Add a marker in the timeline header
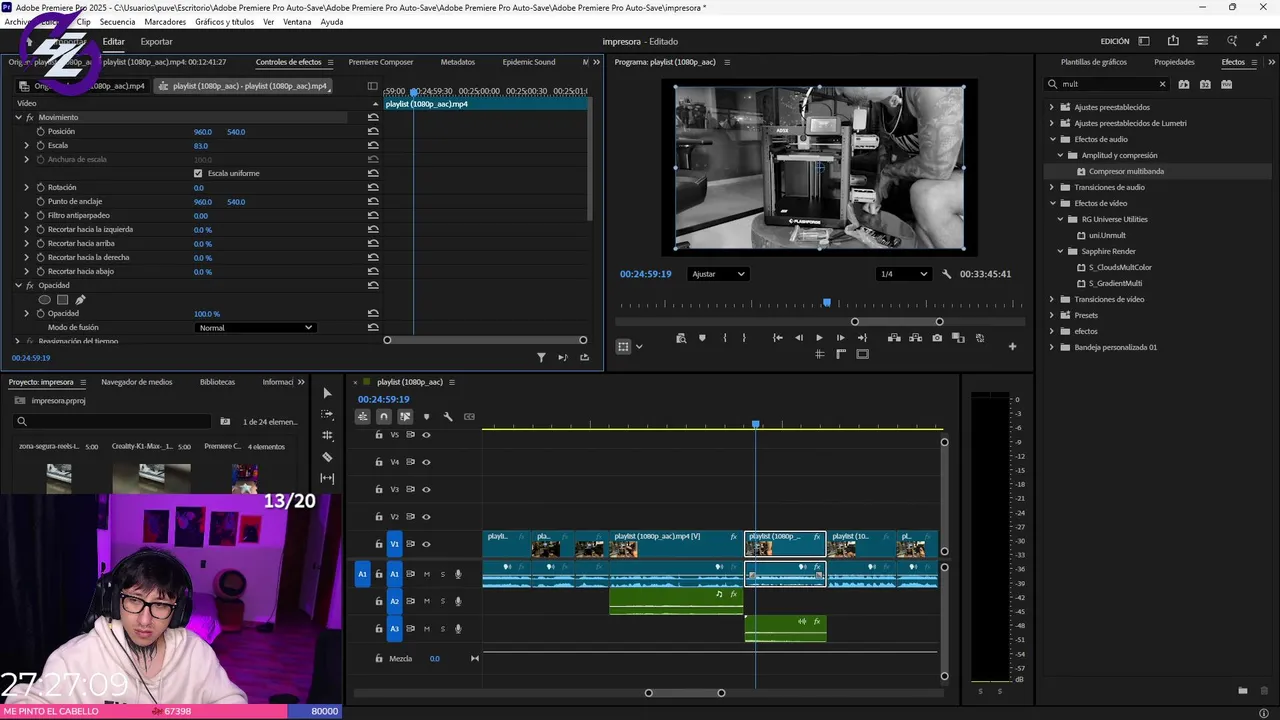The image size is (1280, 720). 426,417
